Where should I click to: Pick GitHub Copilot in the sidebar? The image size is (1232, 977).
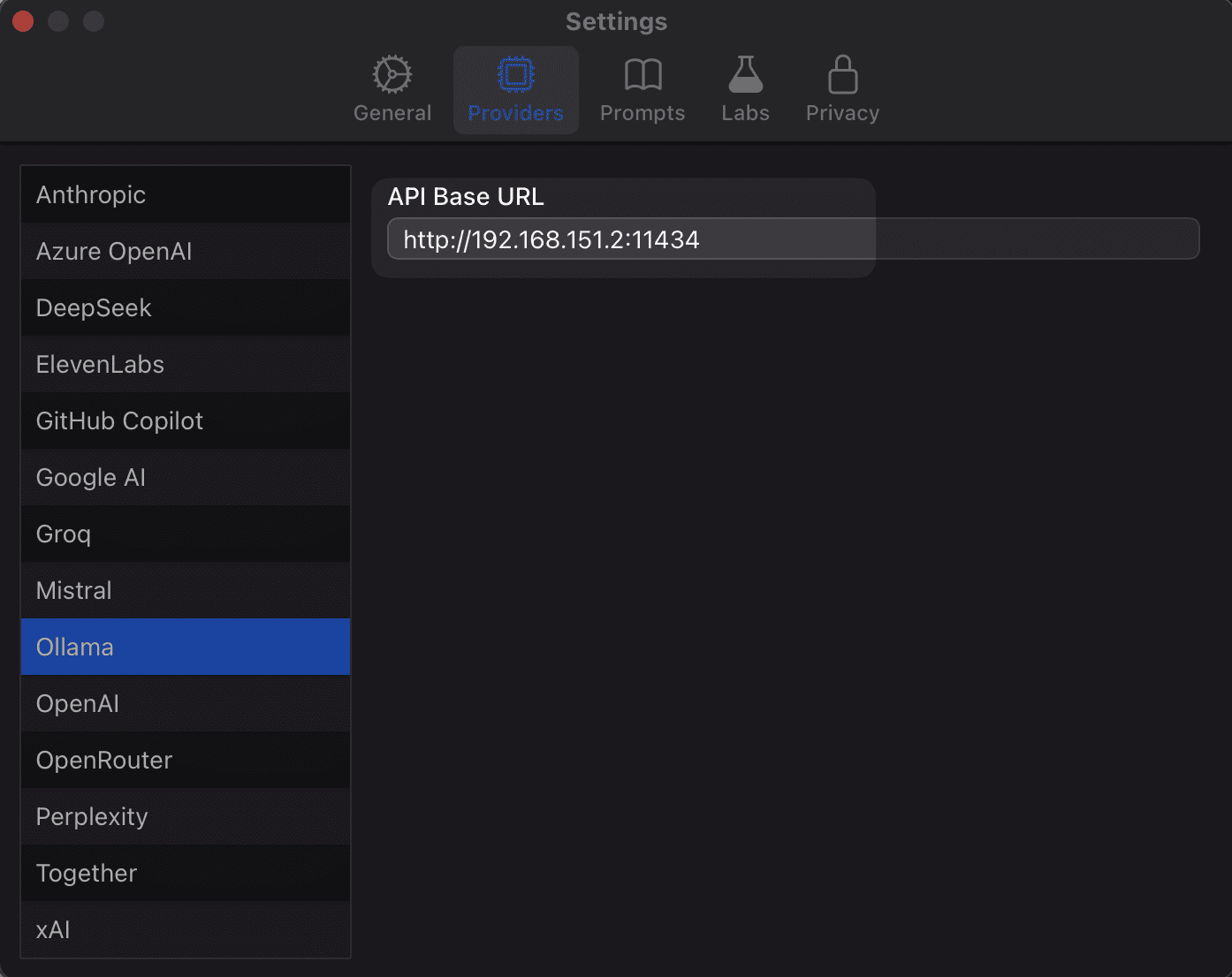186,420
